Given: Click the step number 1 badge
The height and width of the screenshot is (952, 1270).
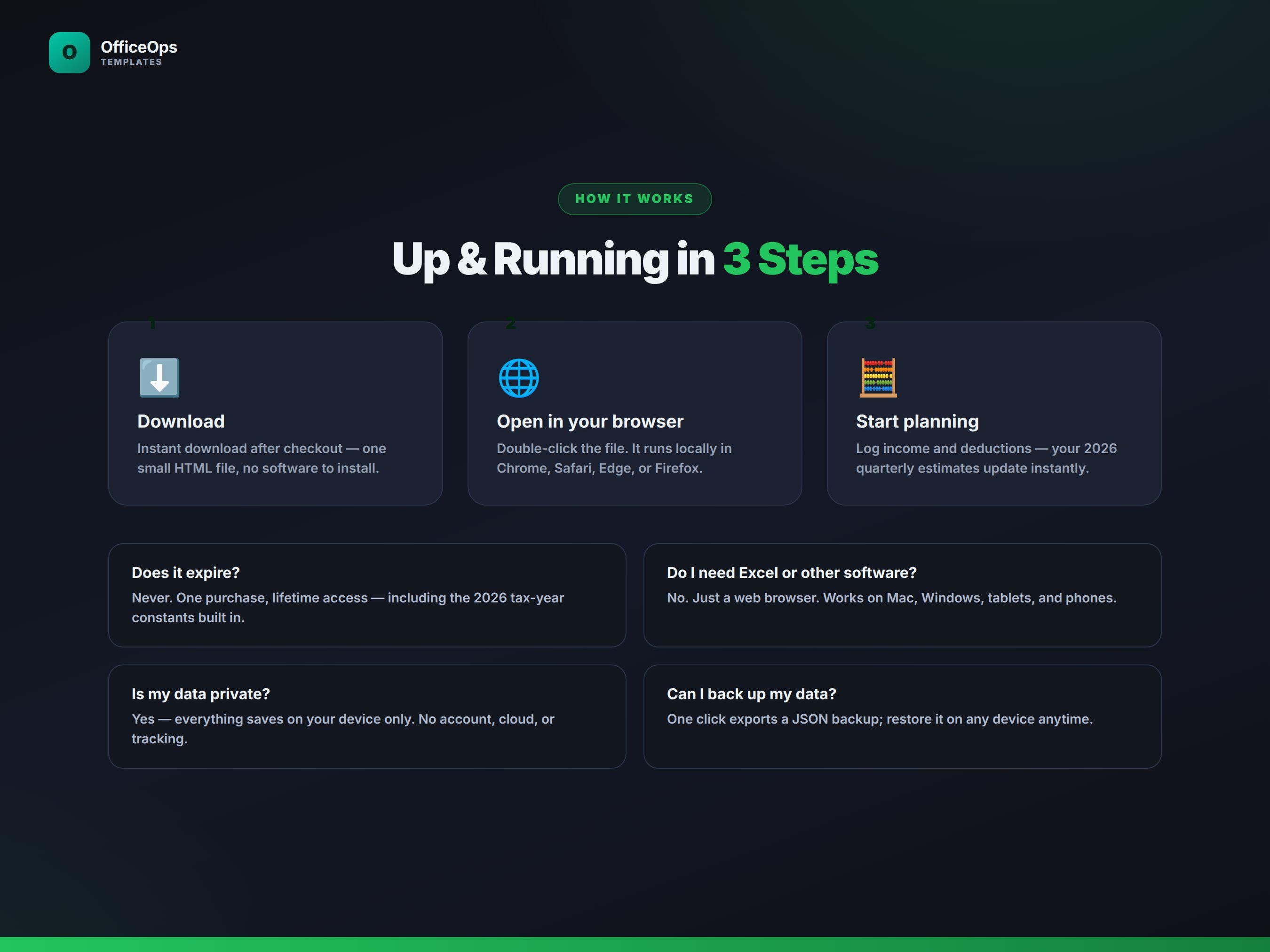Looking at the screenshot, I should (x=152, y=323).
